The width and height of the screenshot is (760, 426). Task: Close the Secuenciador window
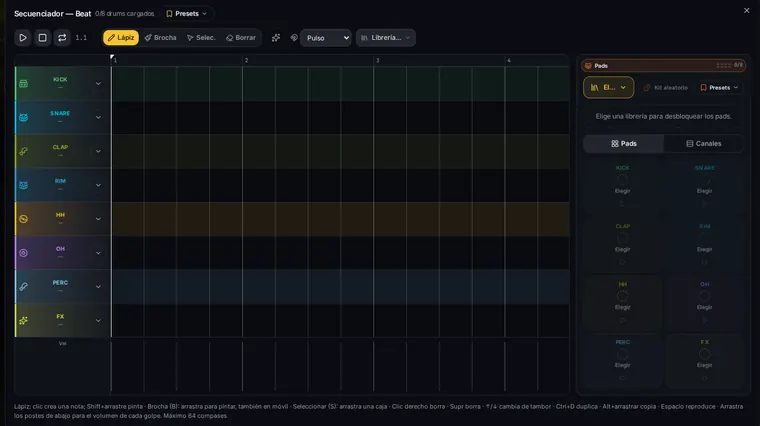(746, 10)
